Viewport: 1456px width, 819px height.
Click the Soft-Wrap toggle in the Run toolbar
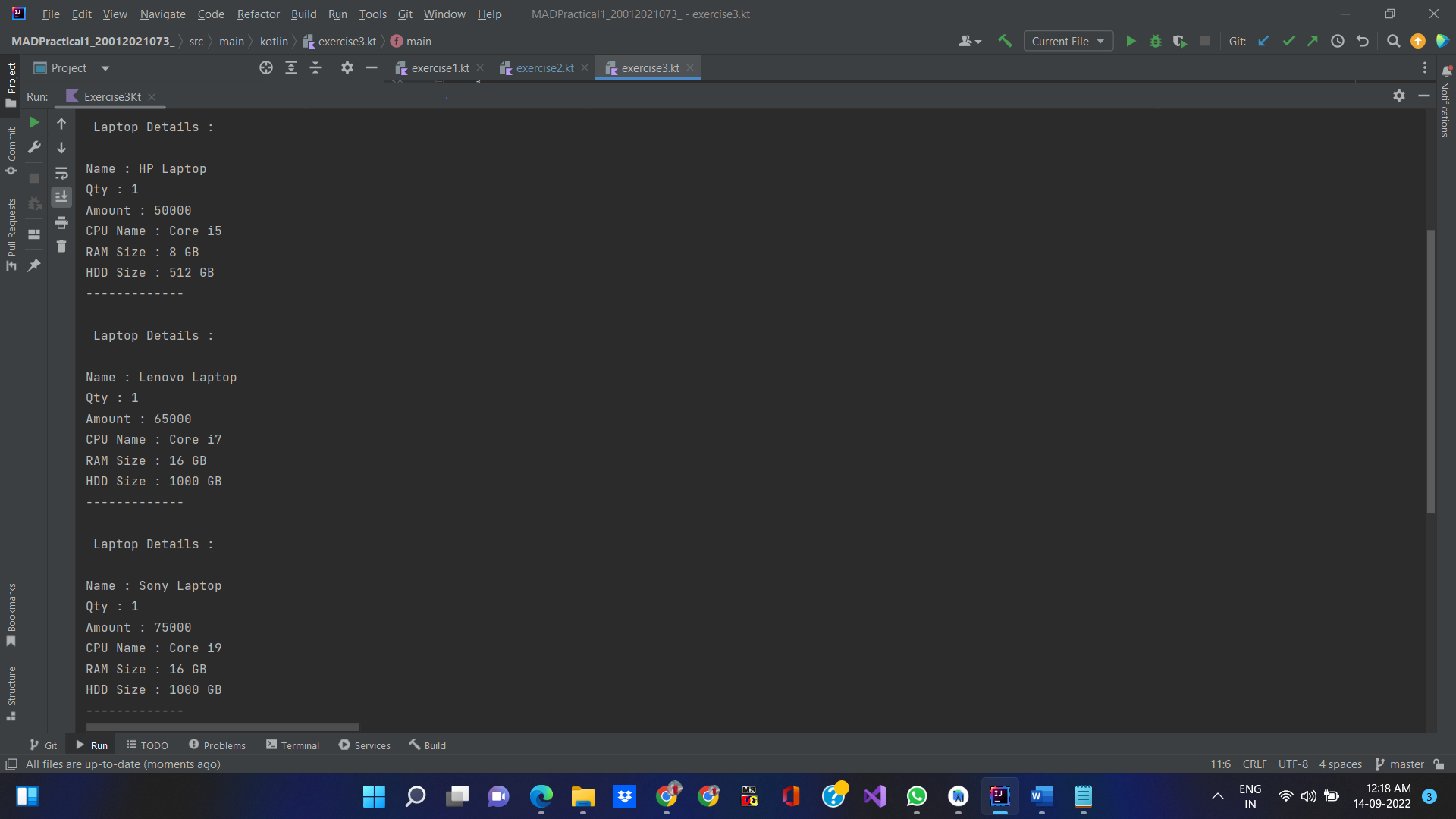(61, 173)
